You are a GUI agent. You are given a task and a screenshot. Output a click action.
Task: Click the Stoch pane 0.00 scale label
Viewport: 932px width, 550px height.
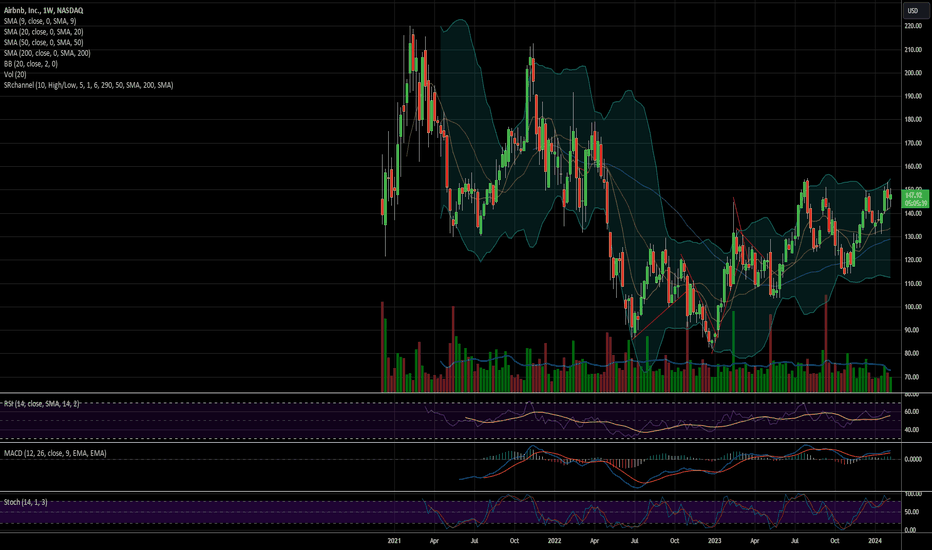point(912,530)
